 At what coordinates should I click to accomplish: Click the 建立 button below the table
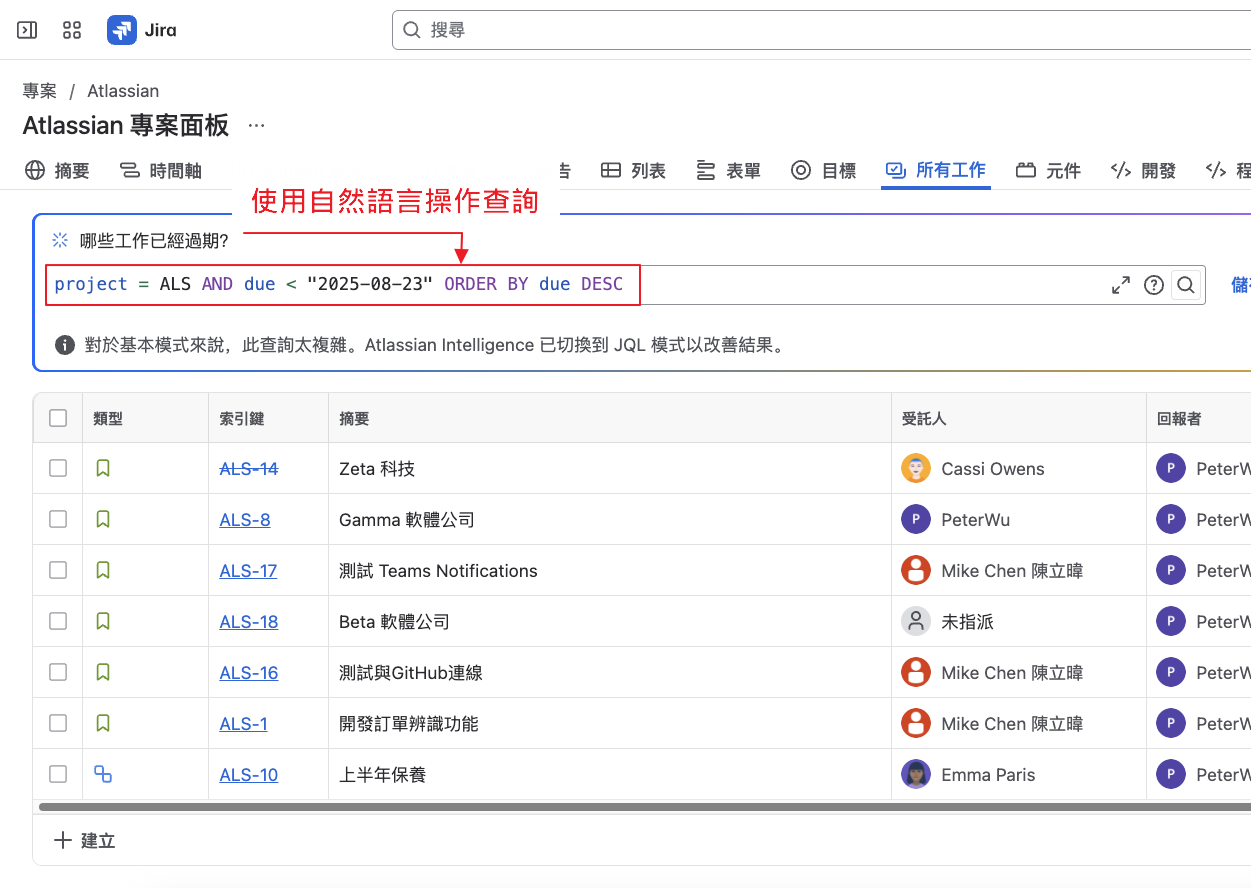tap(85, 840)
